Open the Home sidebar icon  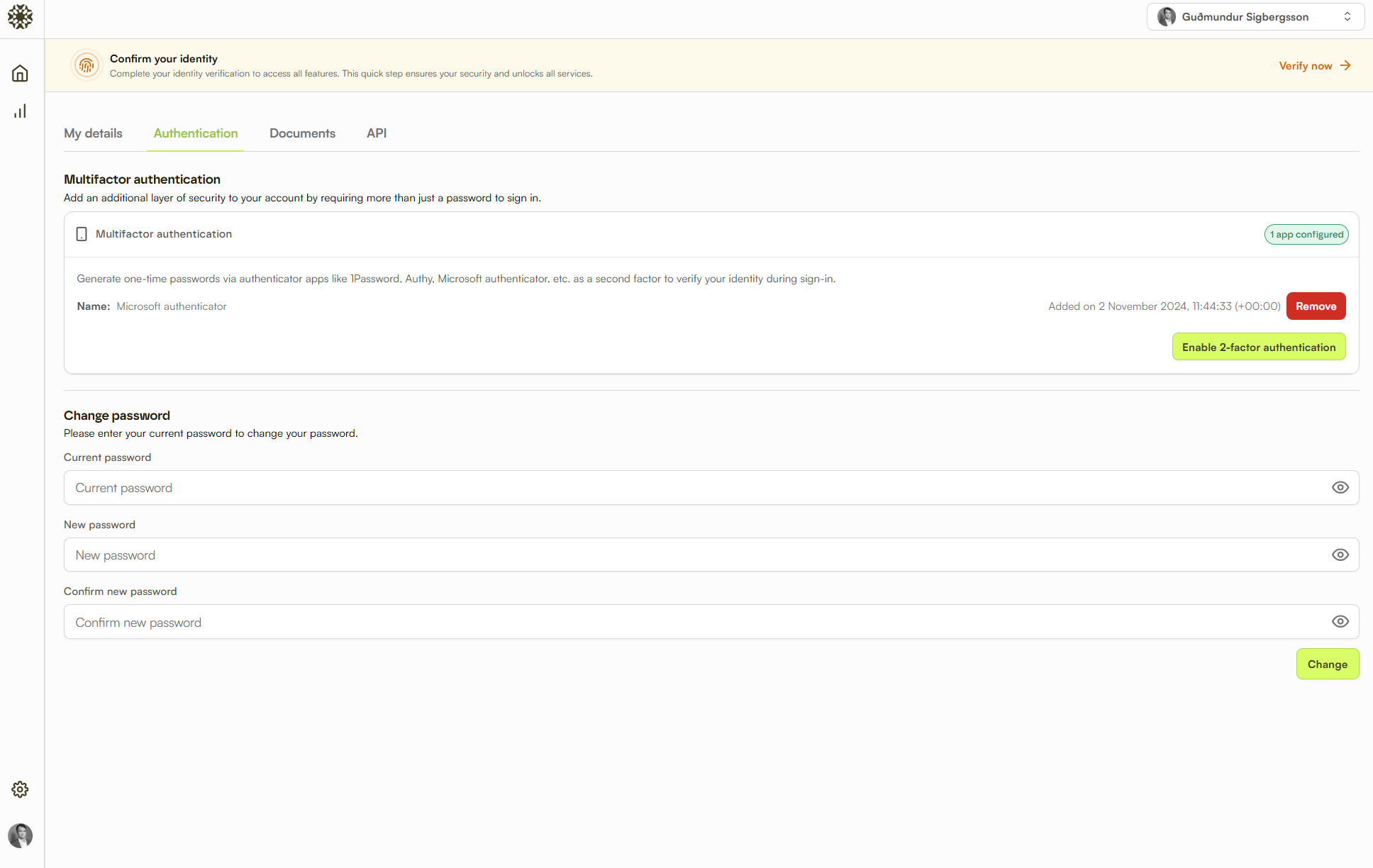pos(20,73)
